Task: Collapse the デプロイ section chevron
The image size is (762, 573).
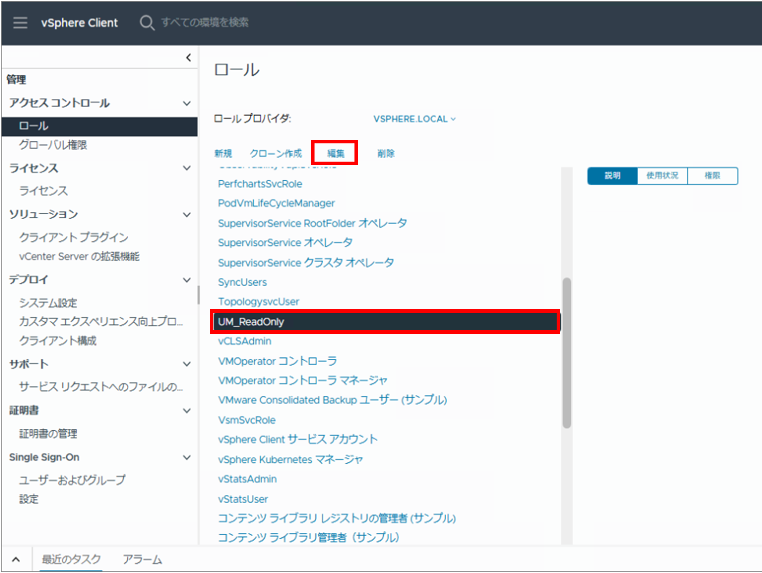Action: point(187,280)
